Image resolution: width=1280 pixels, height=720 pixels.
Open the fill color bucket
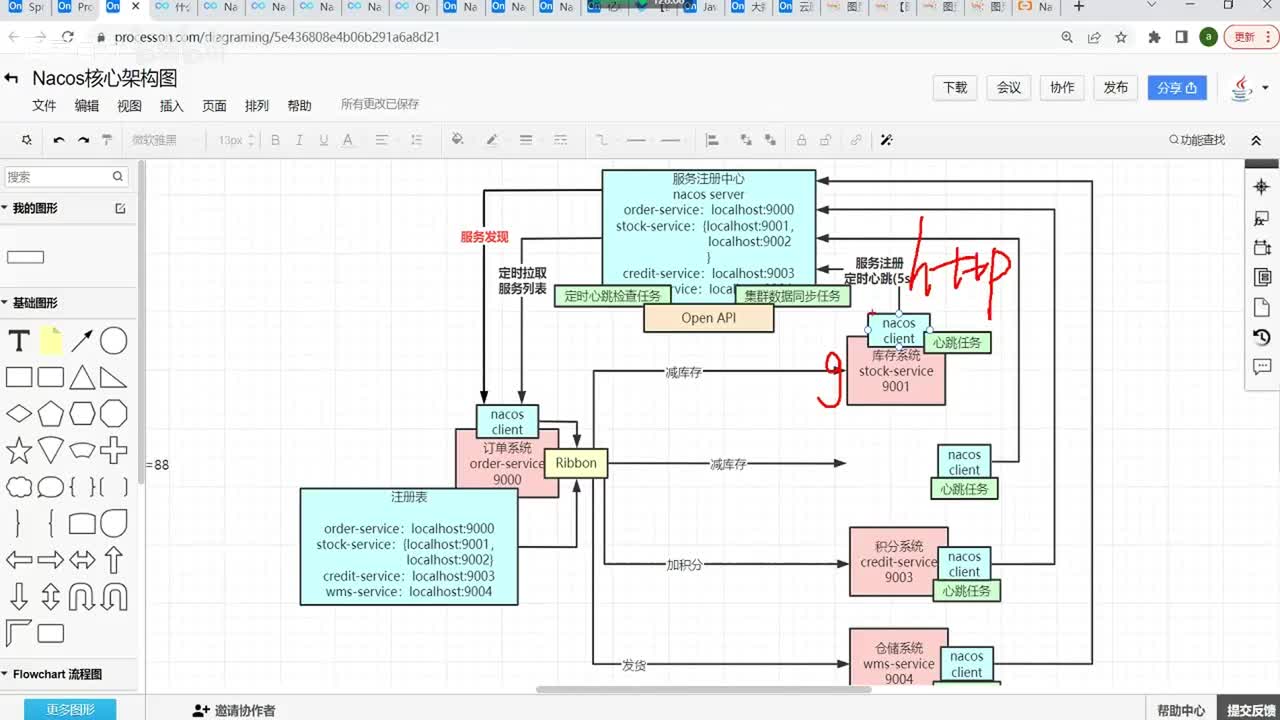point(458,140)
